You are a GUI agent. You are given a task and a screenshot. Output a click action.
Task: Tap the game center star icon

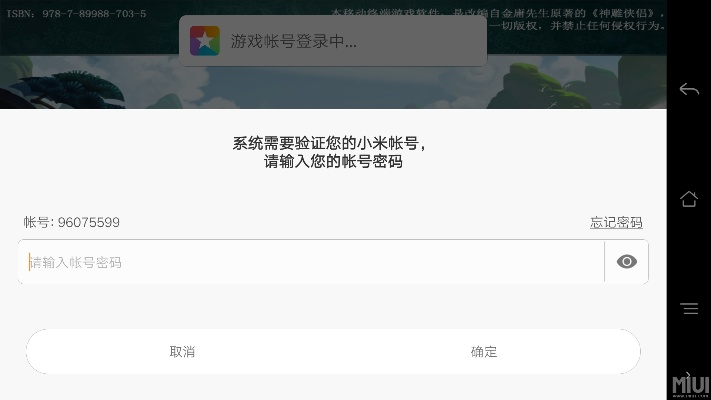(205, 41)
